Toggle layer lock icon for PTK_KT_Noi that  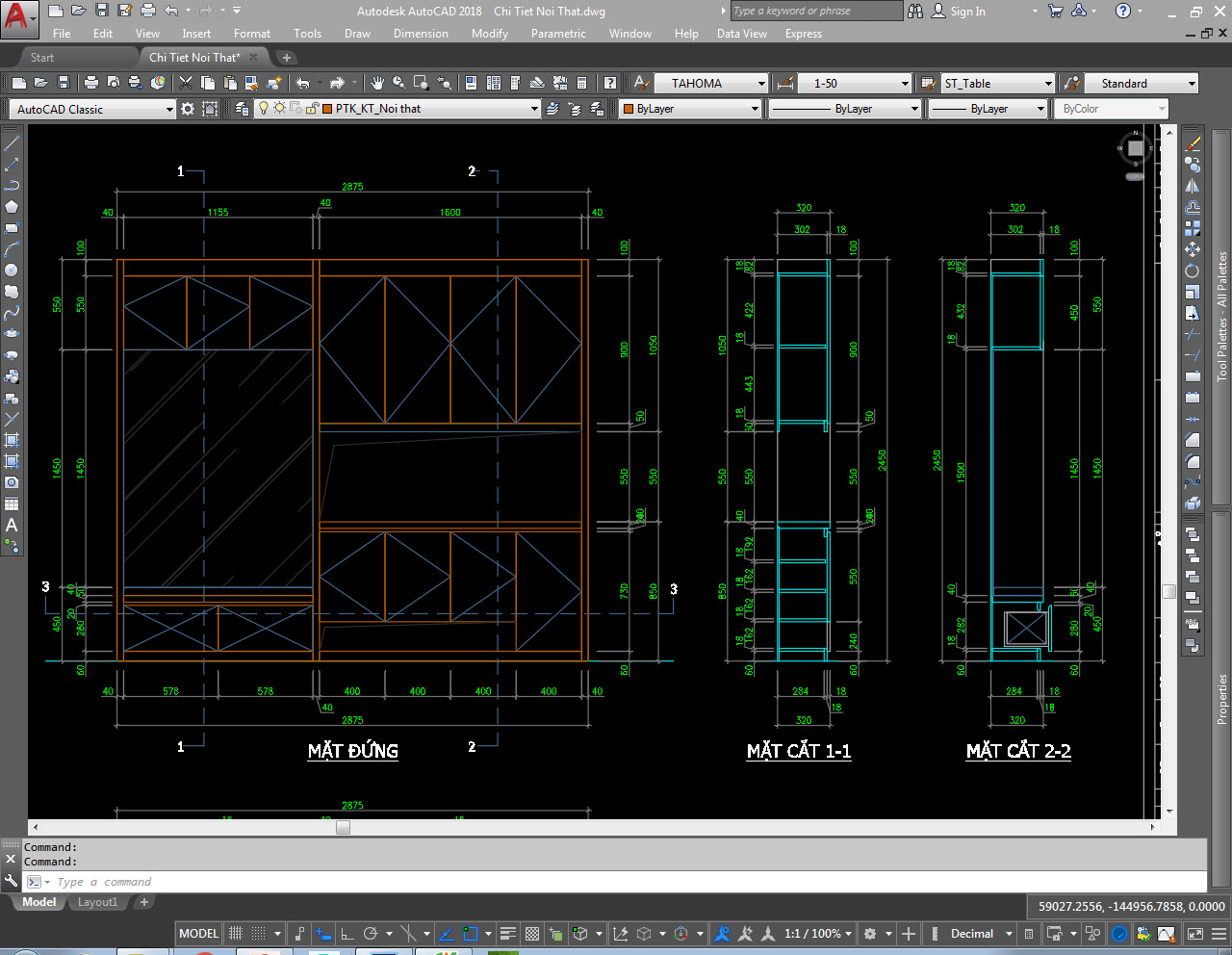[x=312, y=109]
